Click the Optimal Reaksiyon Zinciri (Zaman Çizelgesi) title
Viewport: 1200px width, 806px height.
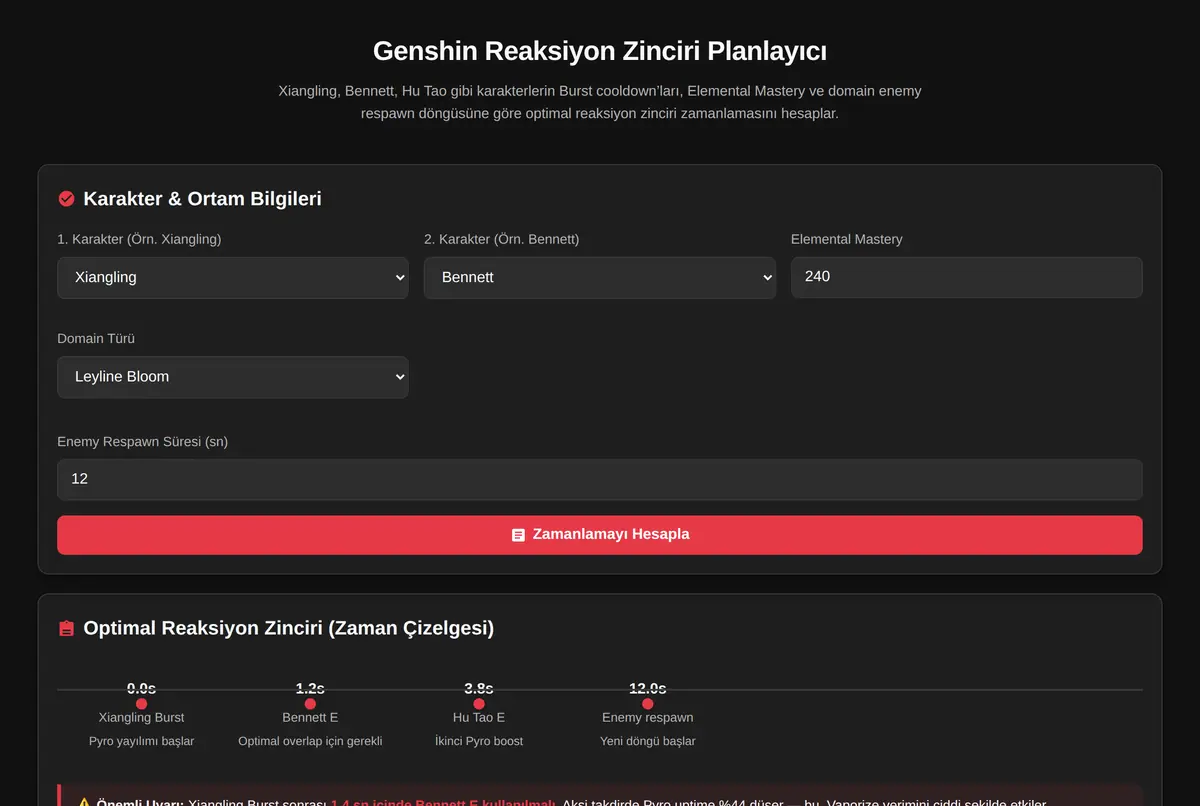pyautogui.click(x=288, y=628)
